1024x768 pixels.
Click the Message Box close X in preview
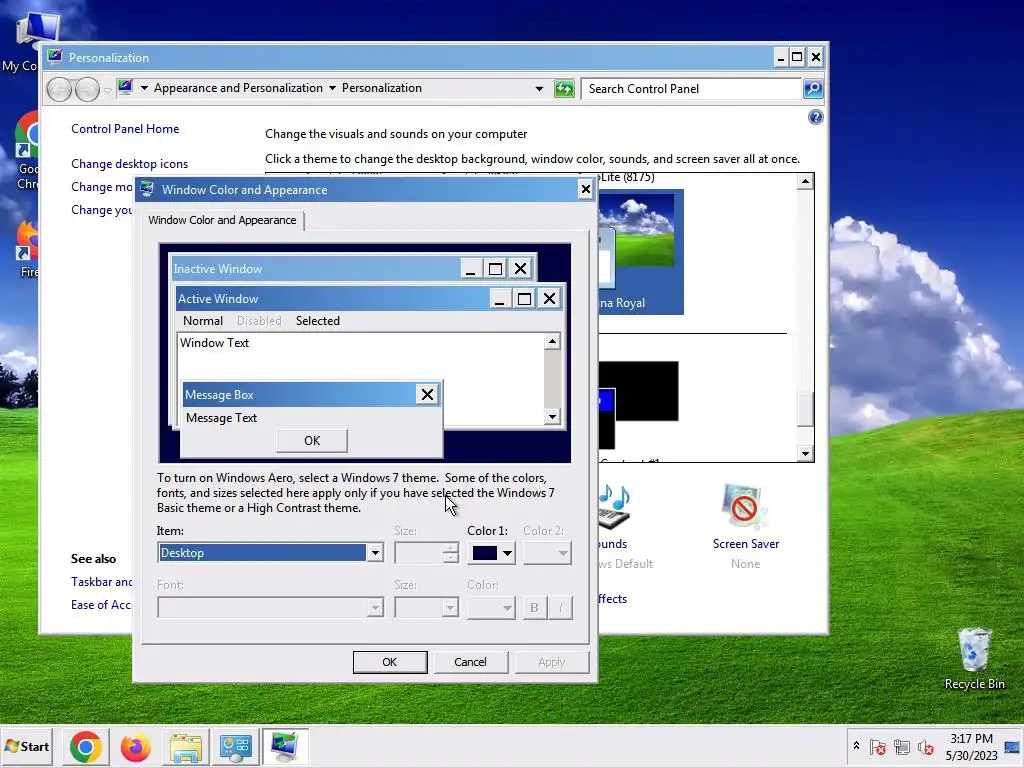427,394
